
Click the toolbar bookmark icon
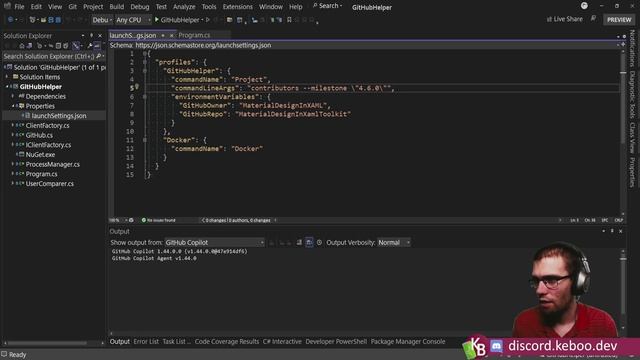click(289, 20)
